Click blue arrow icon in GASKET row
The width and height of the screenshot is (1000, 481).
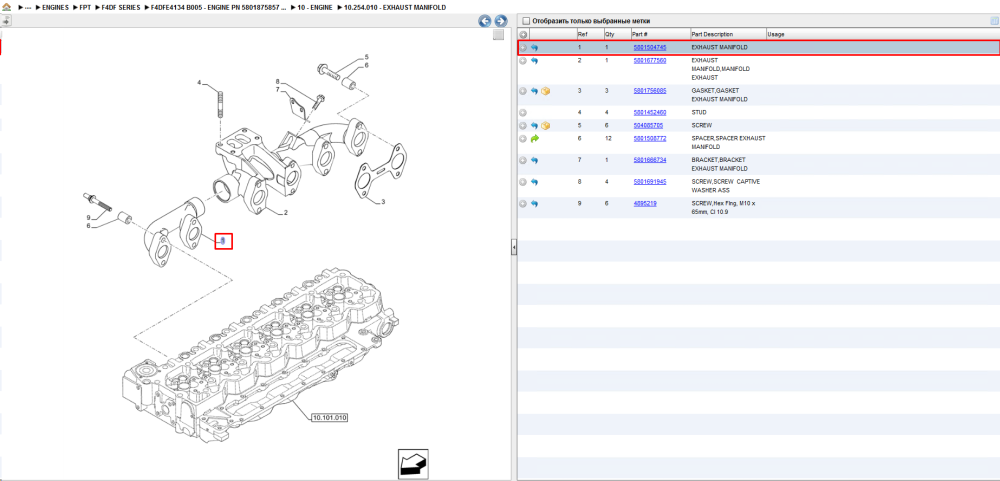[x=534, y=91]
